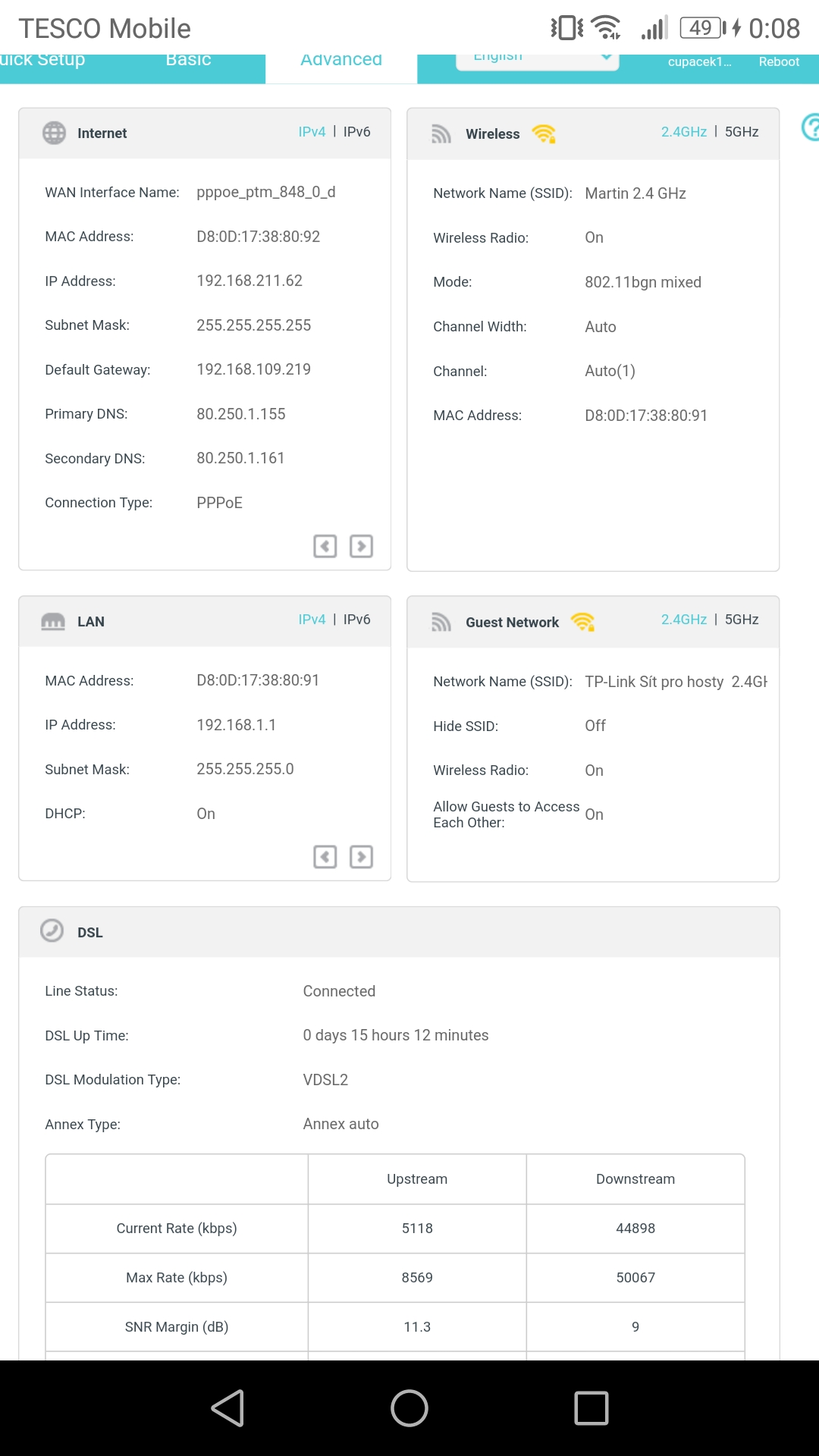Screen dimensions: 819x1456
Task: Click the LAN port icon
Action: 53,622
